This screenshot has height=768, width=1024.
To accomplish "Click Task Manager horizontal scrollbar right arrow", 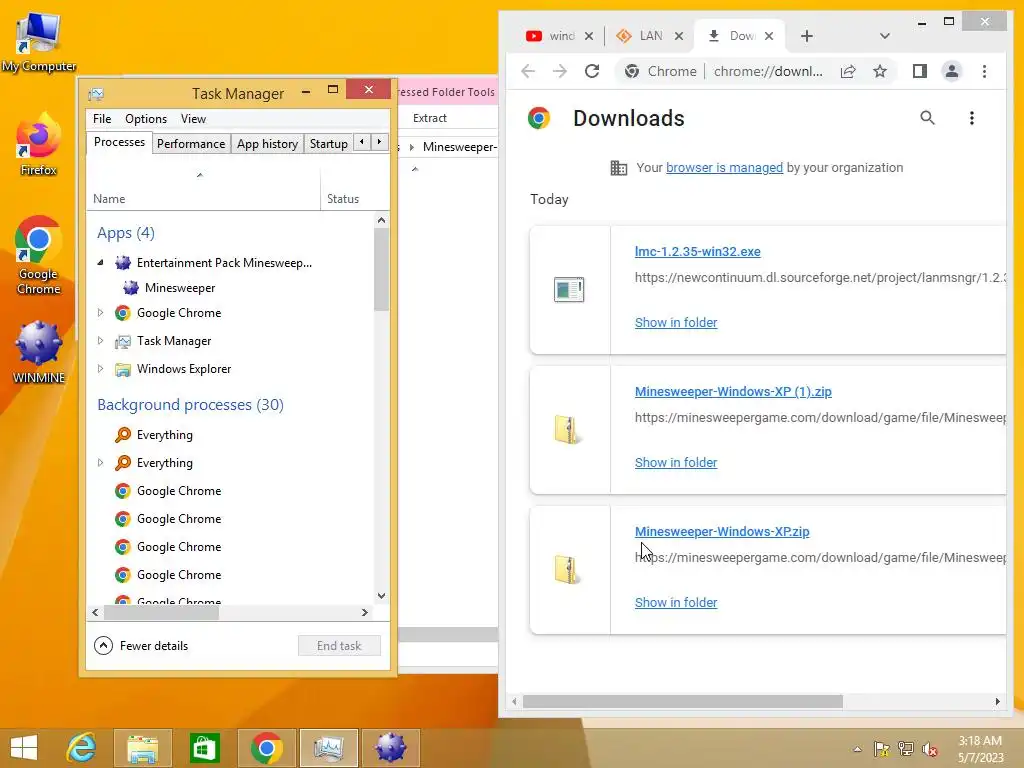I will click(x=364, y=613).
